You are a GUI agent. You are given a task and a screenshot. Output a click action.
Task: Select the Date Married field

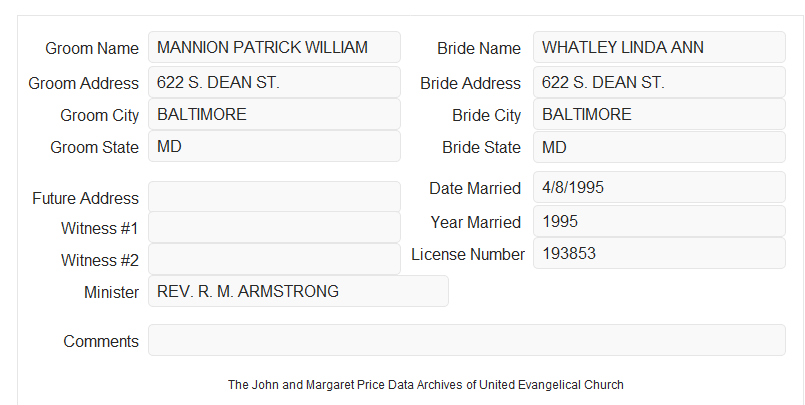(x=659, y=187)
